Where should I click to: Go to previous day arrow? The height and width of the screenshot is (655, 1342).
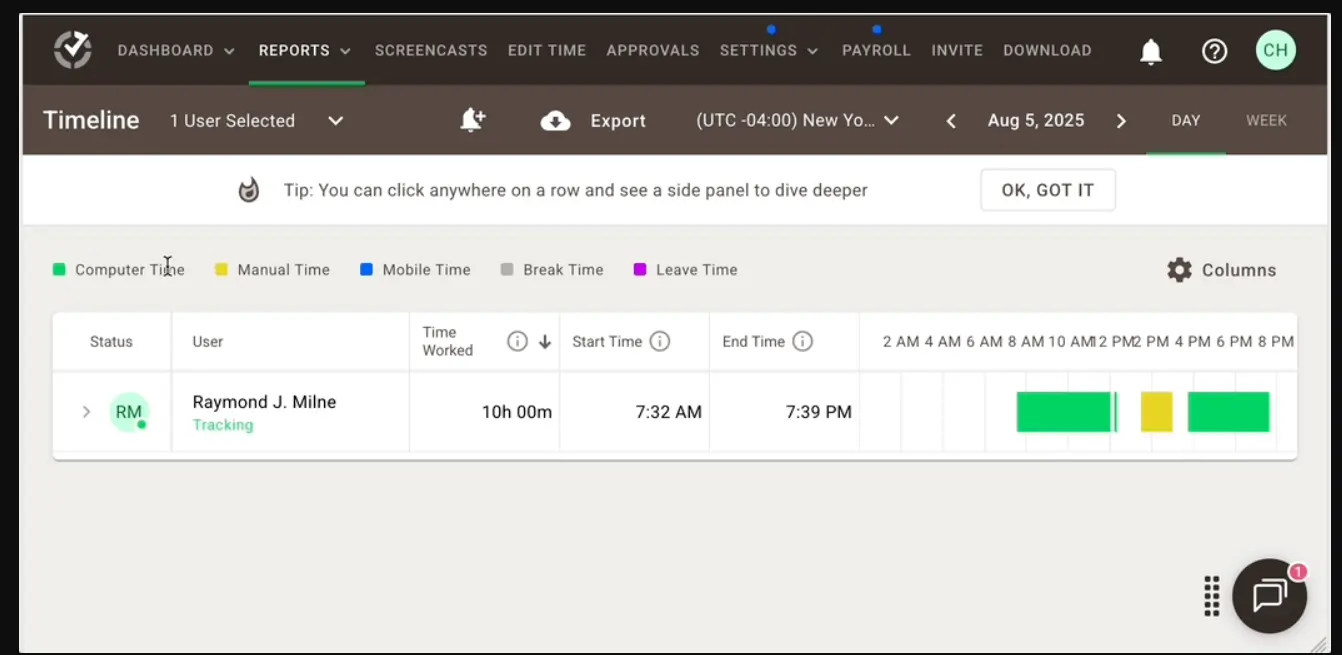[951, 121]
